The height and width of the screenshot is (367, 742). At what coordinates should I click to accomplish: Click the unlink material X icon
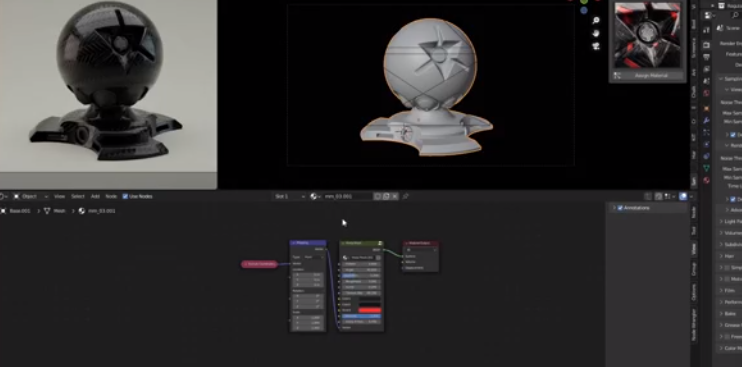point(395,196)
